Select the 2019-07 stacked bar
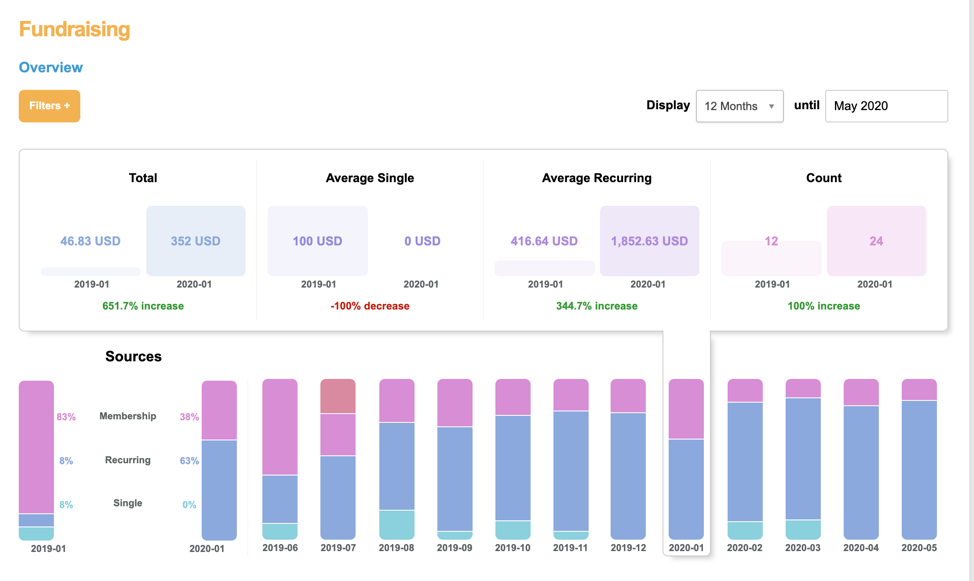 pos(338,460)
